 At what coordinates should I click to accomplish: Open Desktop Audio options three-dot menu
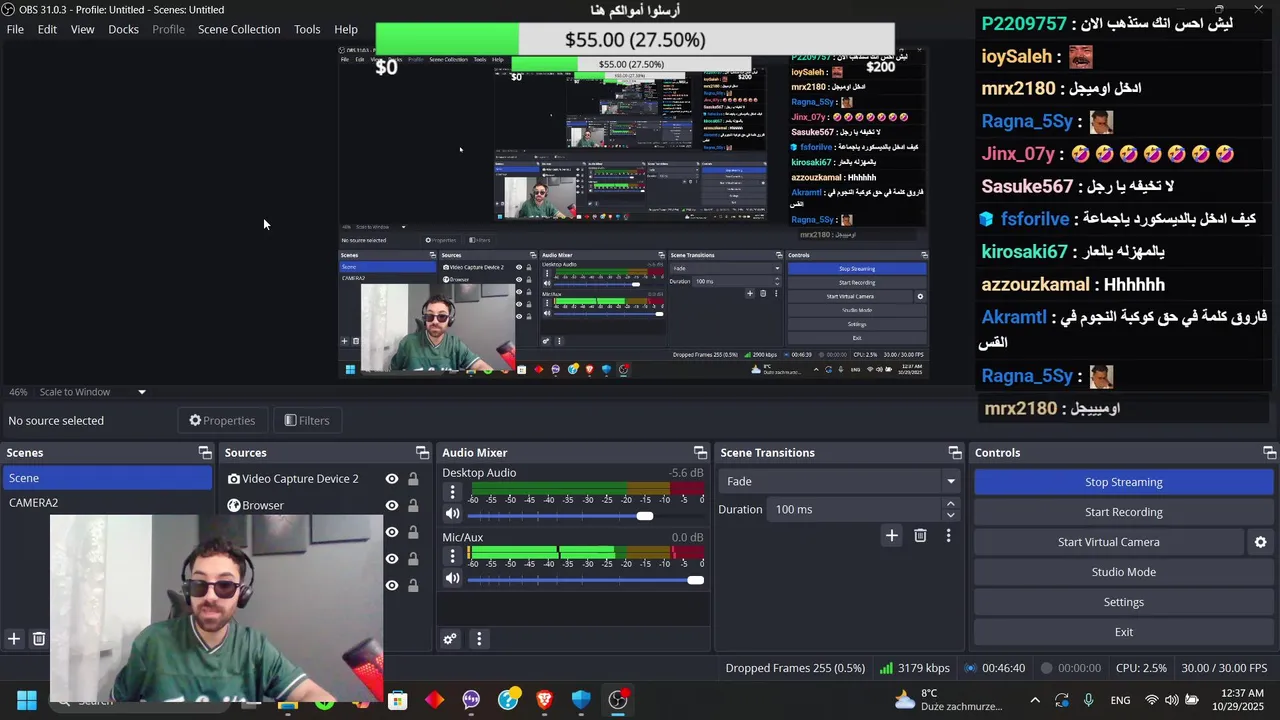452,492
